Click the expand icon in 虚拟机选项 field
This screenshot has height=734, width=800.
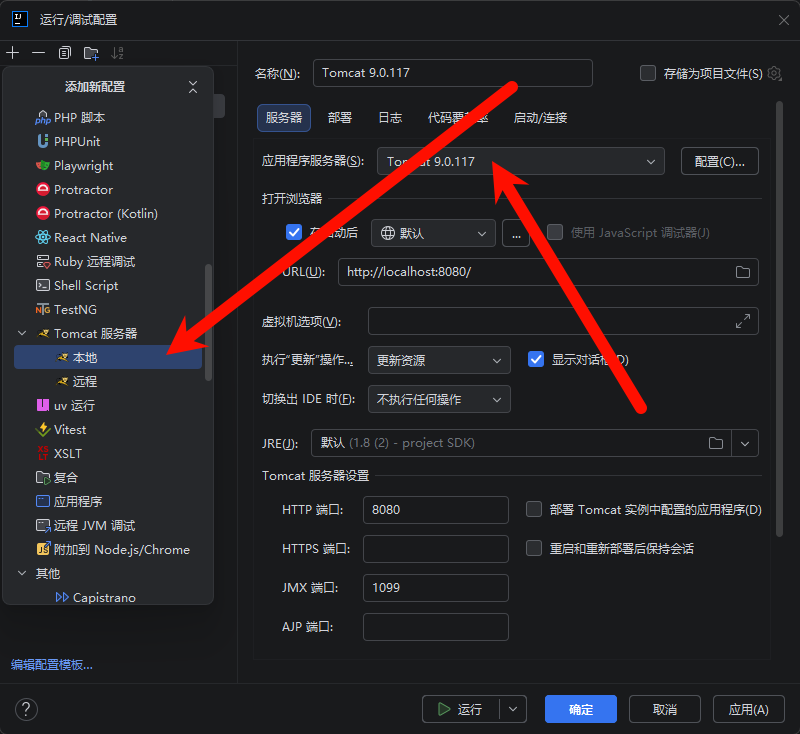tap(743, 321)
